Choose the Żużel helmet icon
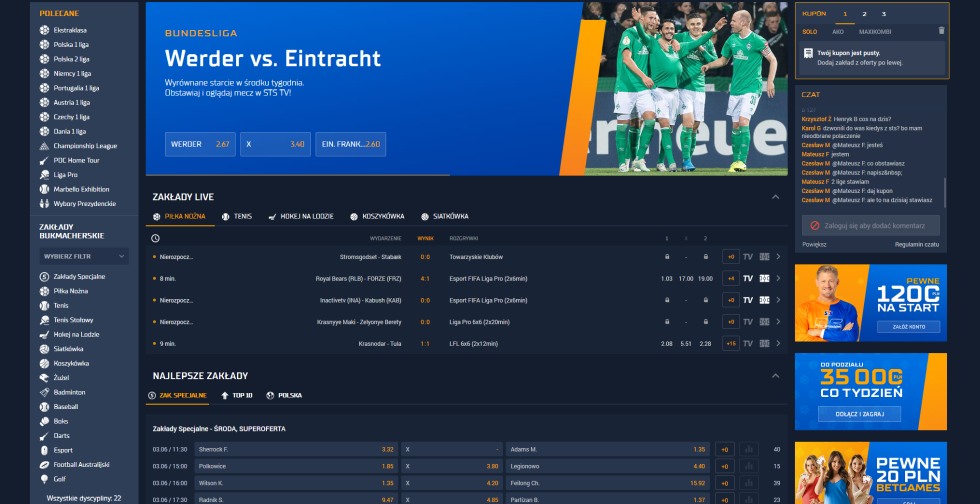 (44, 378)
